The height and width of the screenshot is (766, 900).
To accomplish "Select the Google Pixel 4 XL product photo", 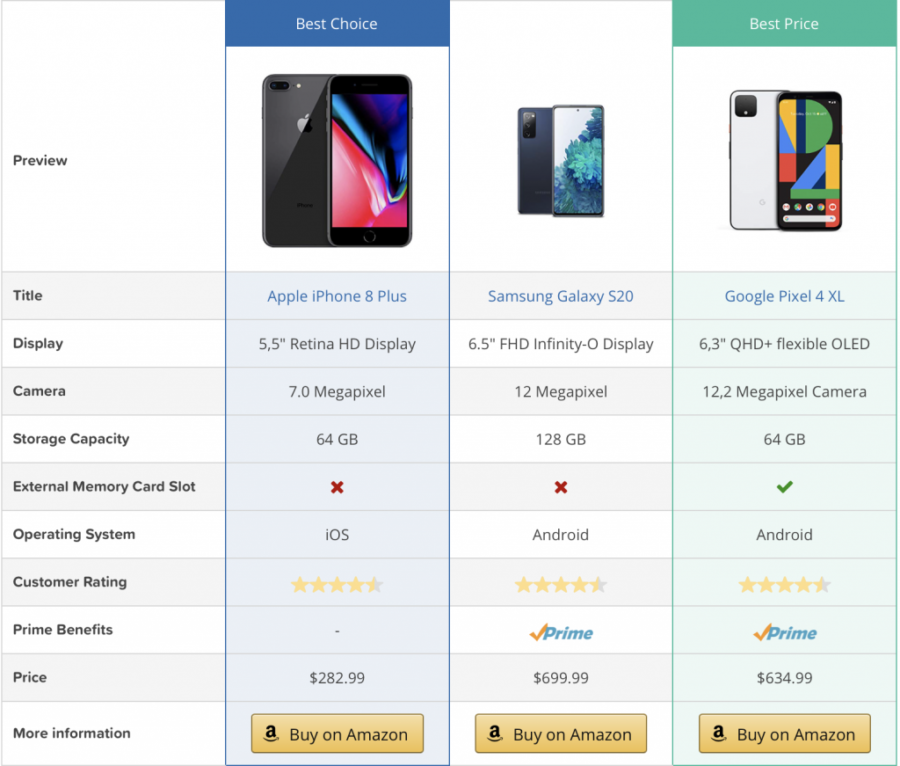I will click(x=784, y=160).
